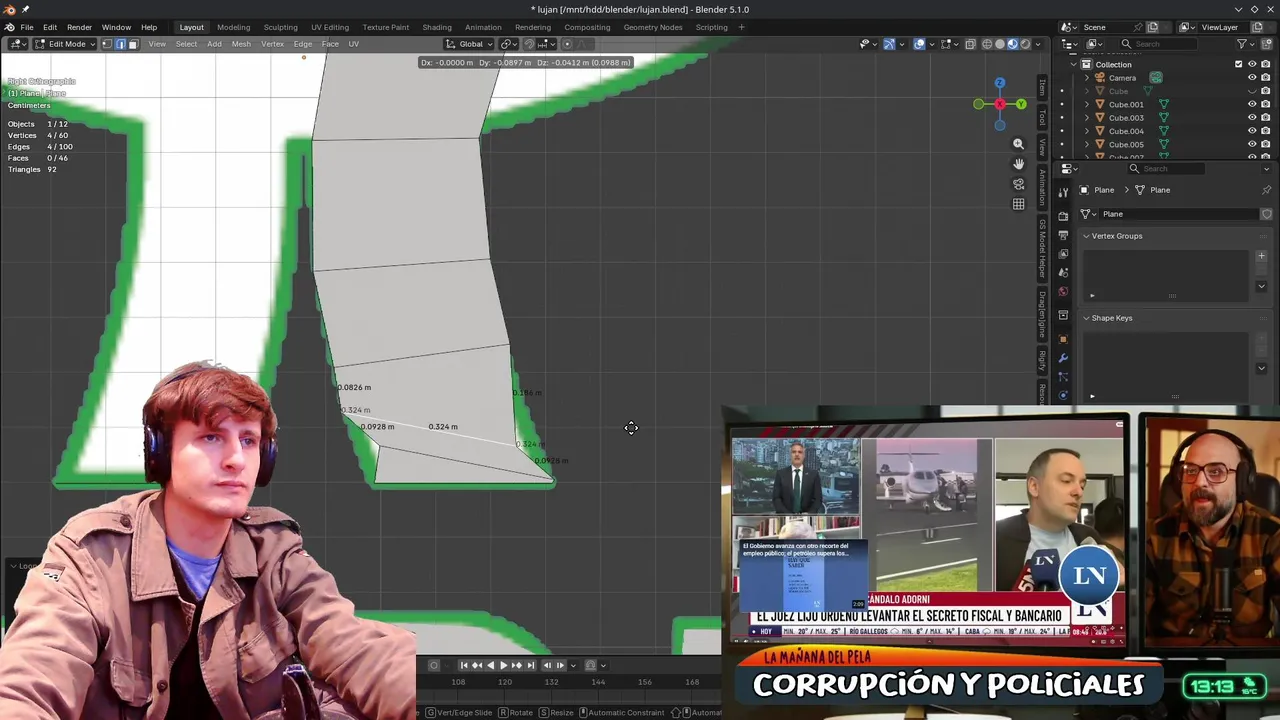Switch to wireframe viewport shading
Screen dimensions: 1280x720
point(987,44)
